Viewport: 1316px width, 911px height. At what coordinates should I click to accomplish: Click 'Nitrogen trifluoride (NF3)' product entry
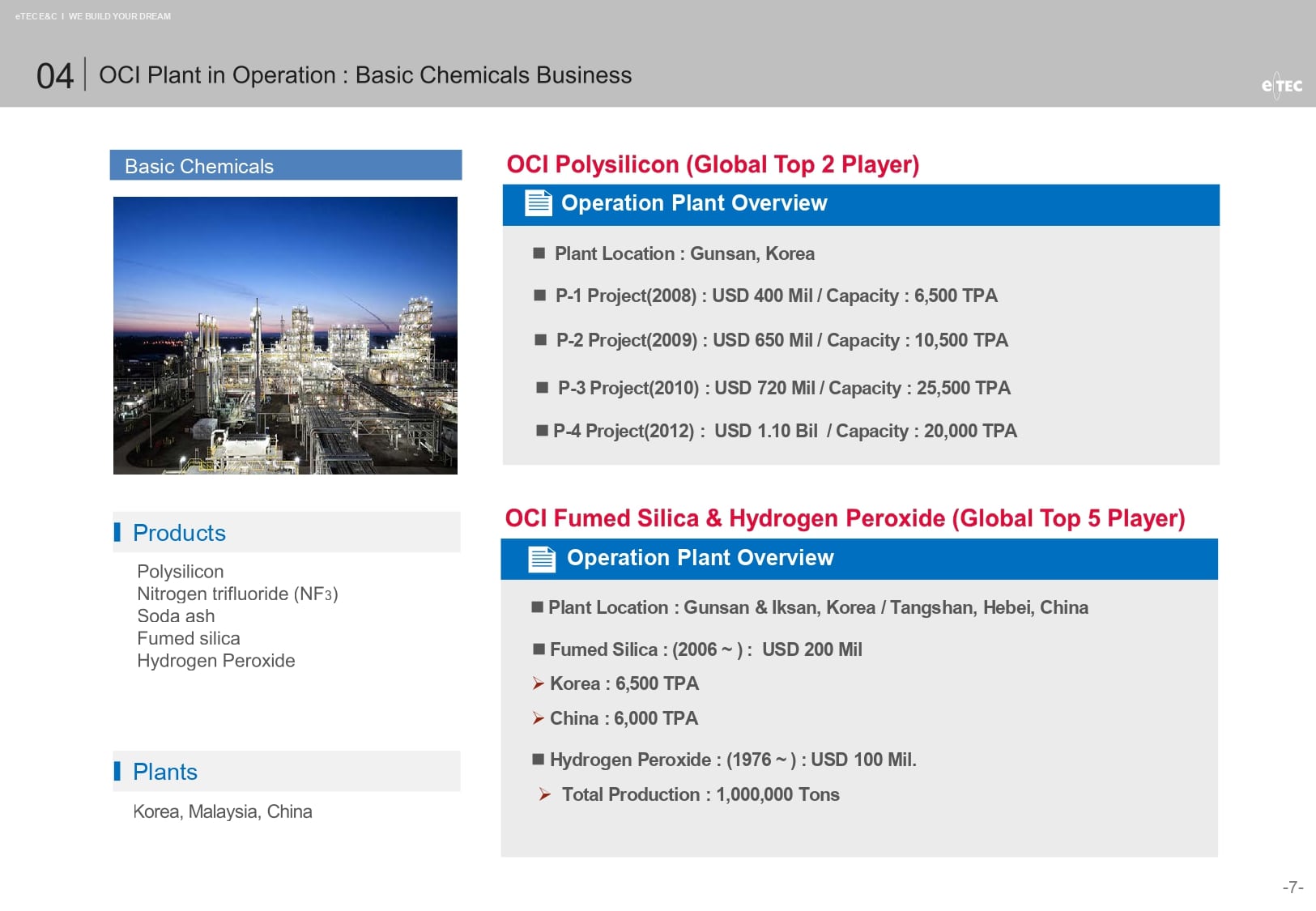pyautogui.click(x=237, y=594)
